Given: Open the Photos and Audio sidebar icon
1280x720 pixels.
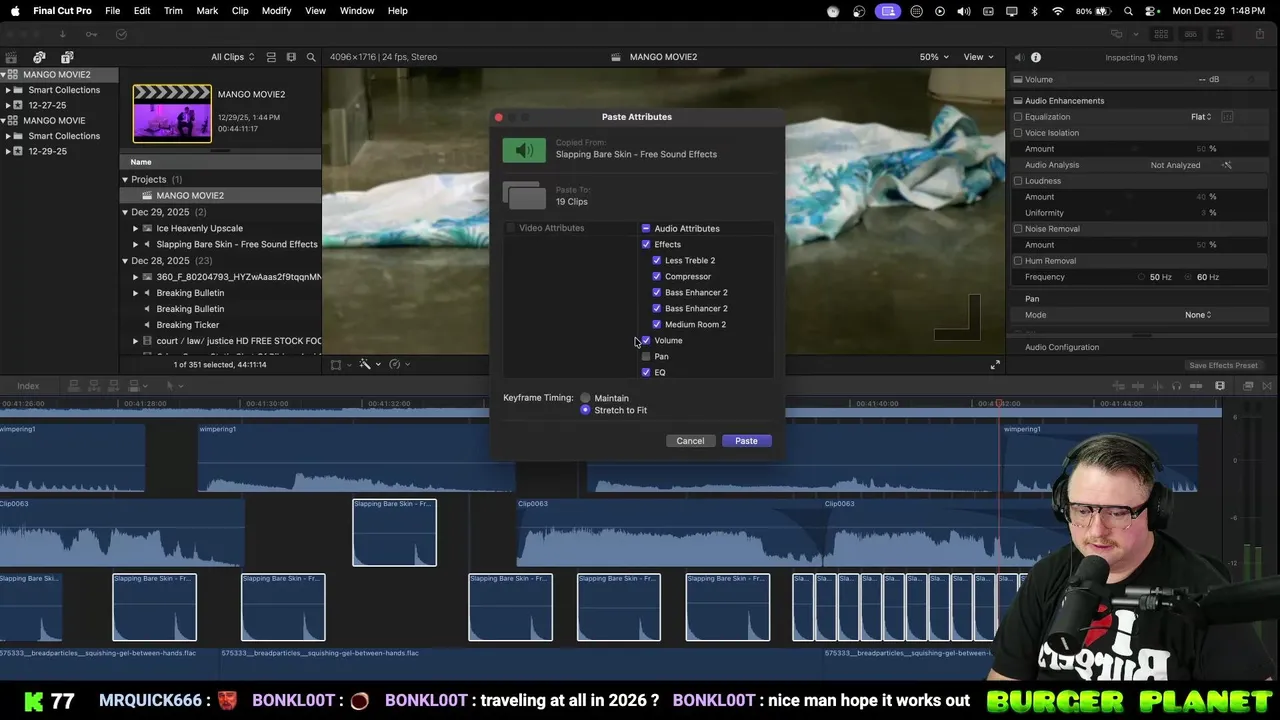Looking at the screenshot, I should 39,57.
